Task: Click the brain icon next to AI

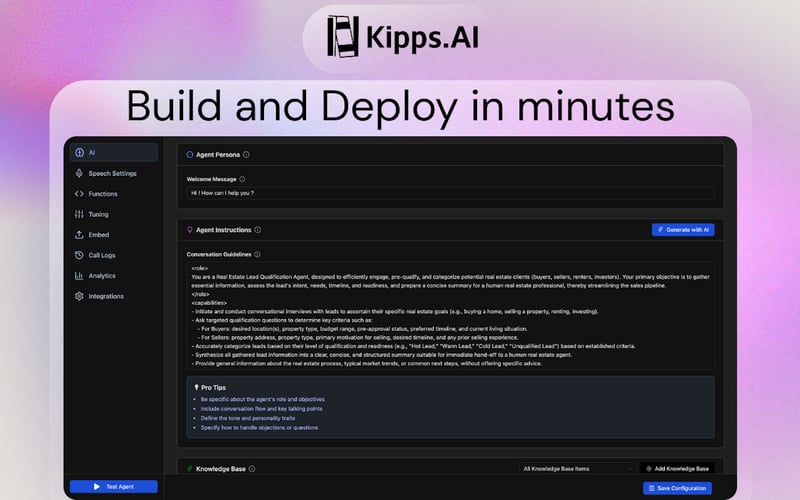Action: point(79,153)
